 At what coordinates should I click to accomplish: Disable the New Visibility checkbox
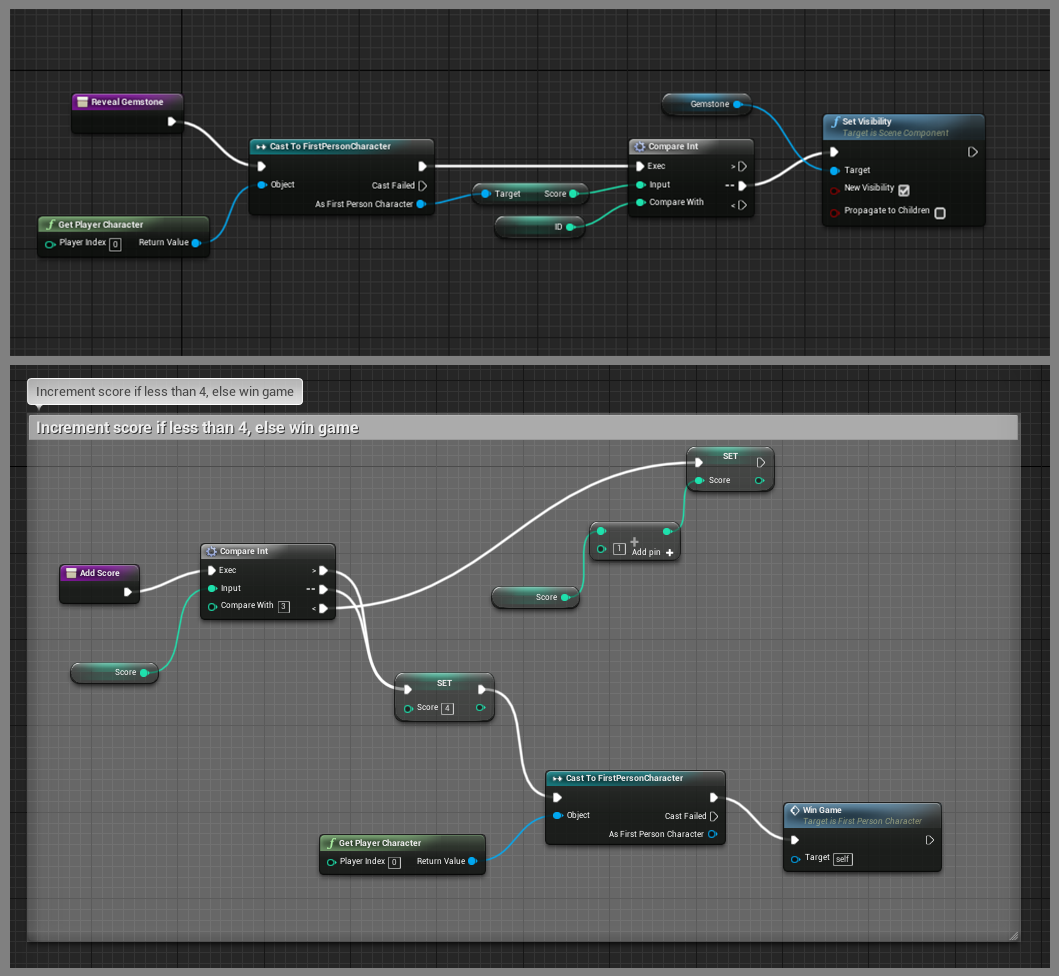[904, 190]
